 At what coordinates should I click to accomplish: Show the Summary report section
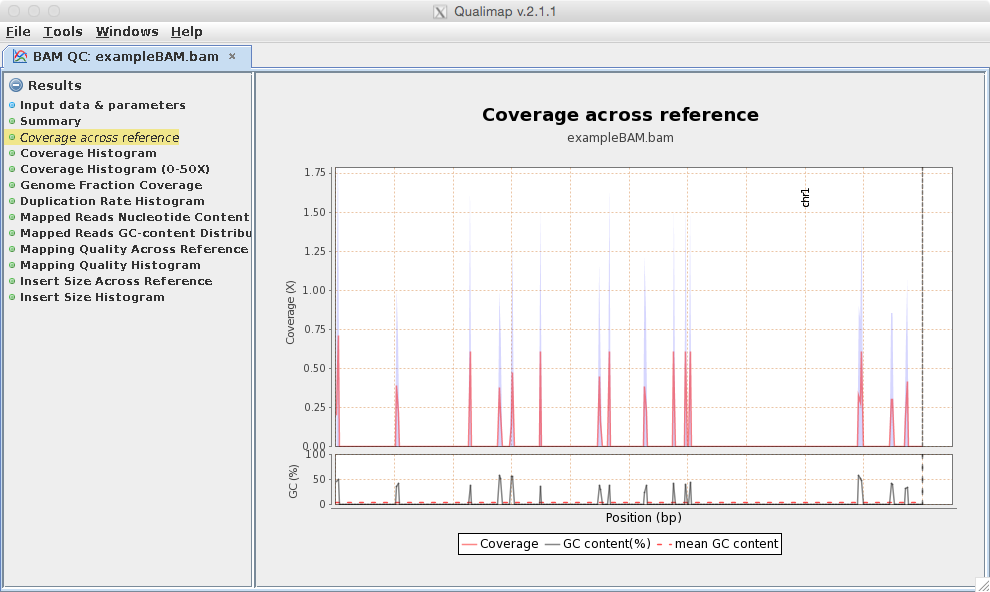tap(50, 121)
